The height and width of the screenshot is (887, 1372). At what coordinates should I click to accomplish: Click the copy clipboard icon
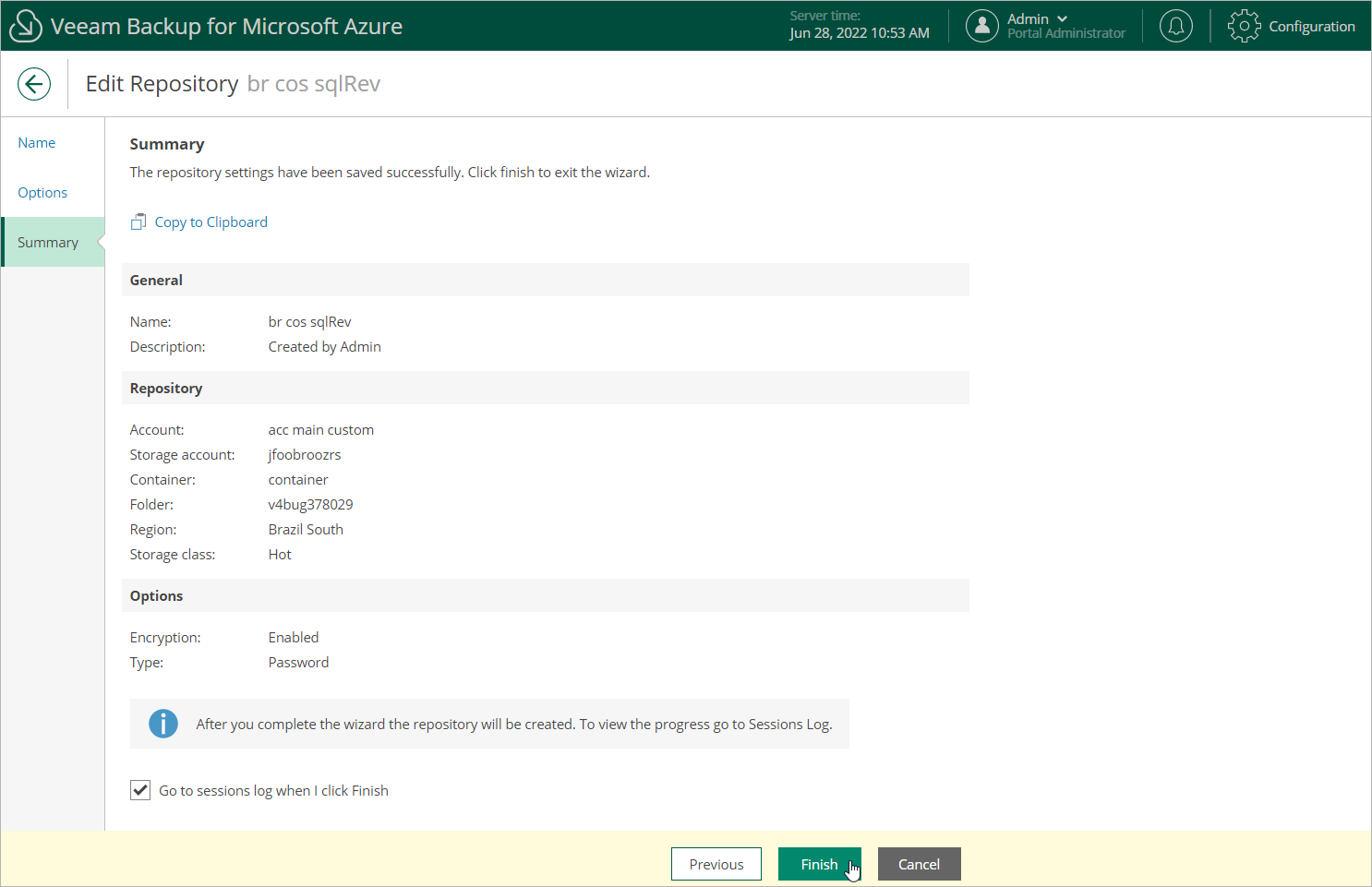(x=138, y=222)
